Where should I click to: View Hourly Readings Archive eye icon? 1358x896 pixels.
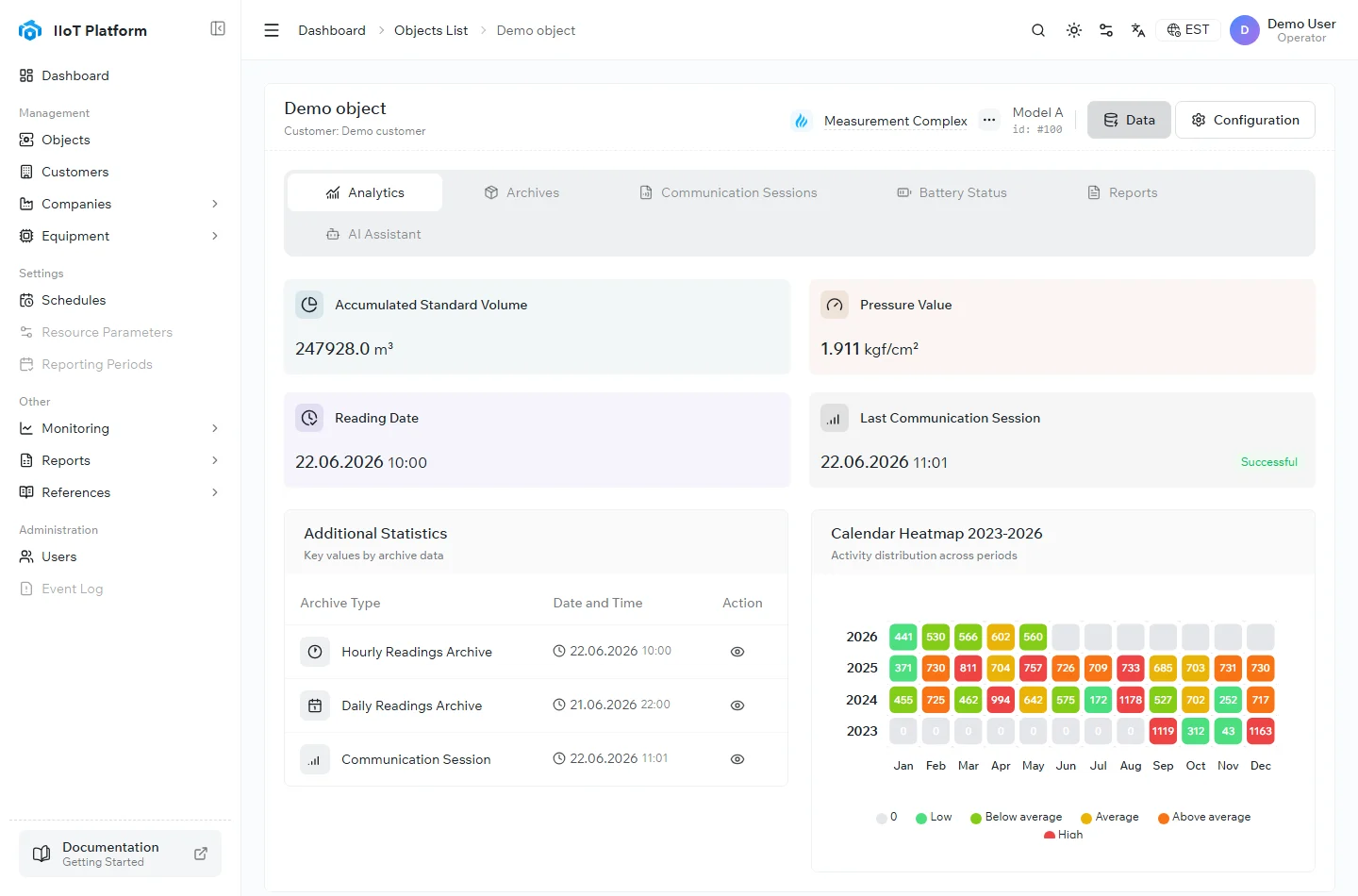point(737,652)
